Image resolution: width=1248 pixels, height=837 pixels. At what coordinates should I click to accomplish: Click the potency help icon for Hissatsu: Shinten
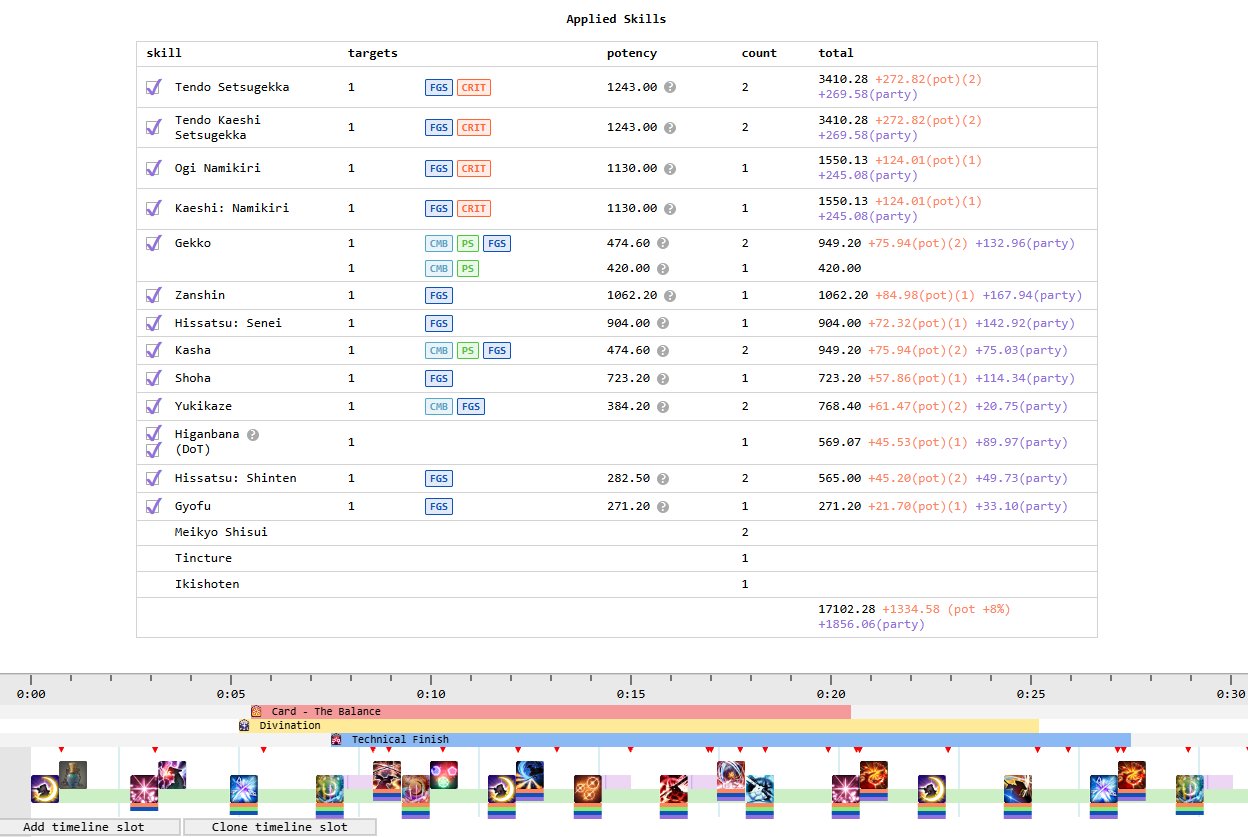pos(663,479)
